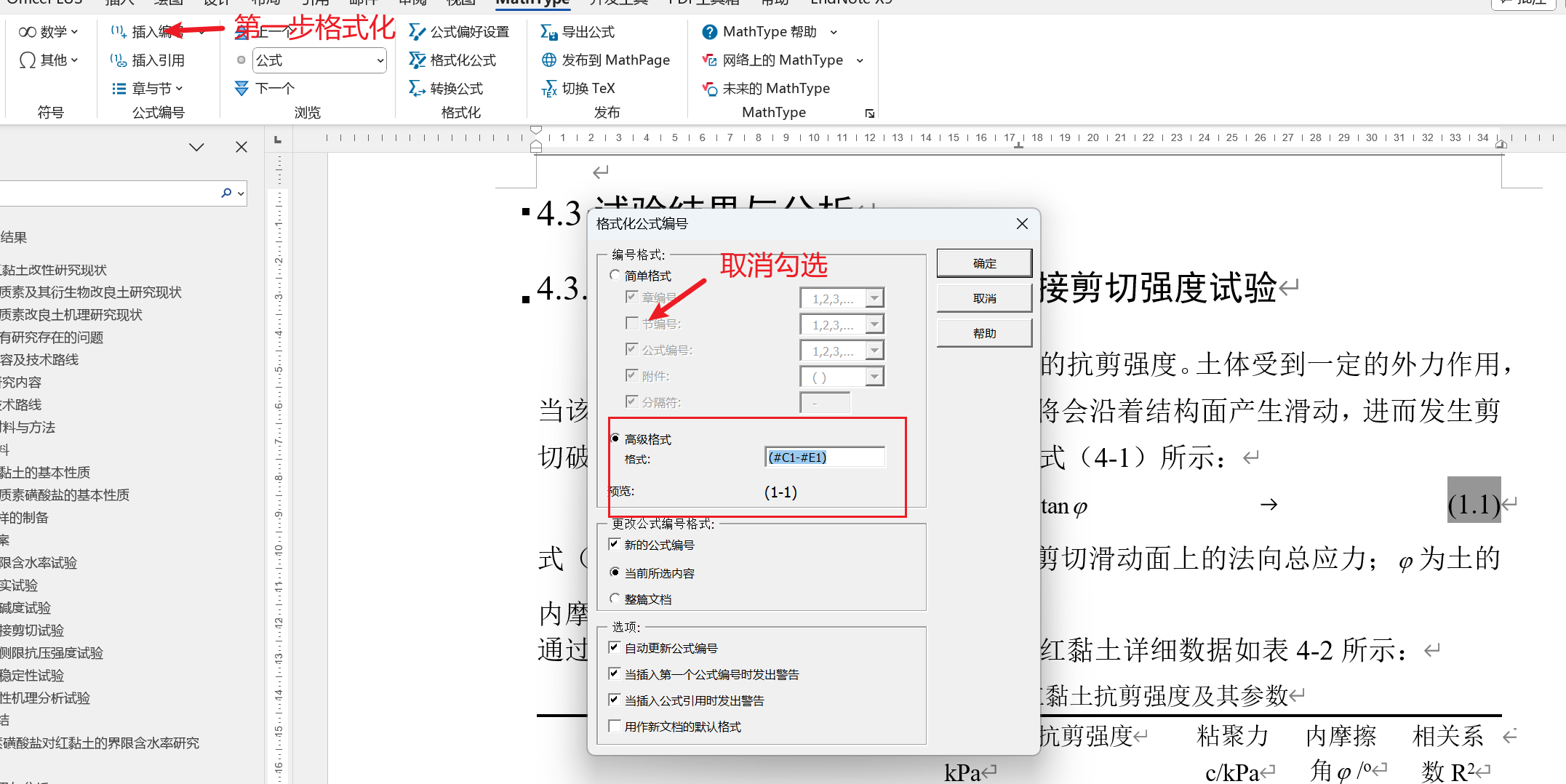Open the 数学 symbols dropdown
The height and width of the screenshot is (784, 1566).
[48, 32]
